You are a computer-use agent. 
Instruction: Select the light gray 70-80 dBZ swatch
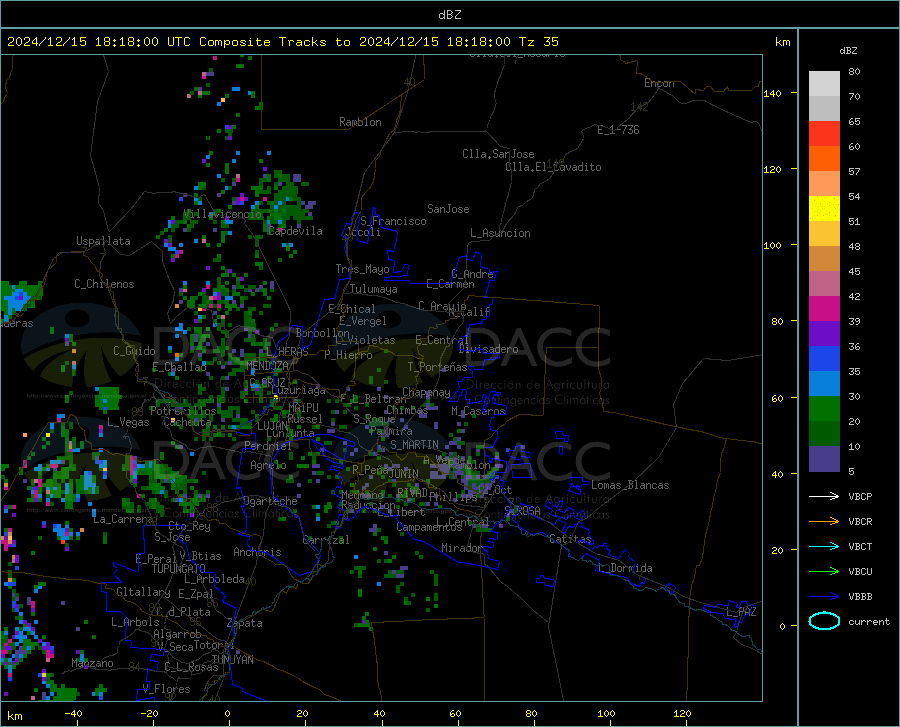pos(824,84)
